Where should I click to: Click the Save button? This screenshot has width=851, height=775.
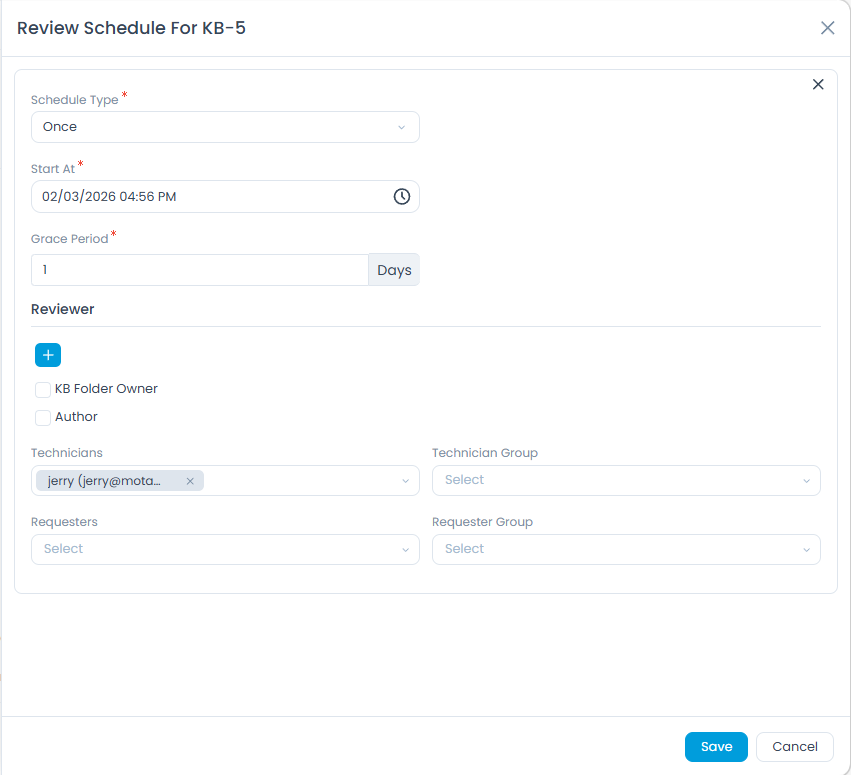(716, 747)
